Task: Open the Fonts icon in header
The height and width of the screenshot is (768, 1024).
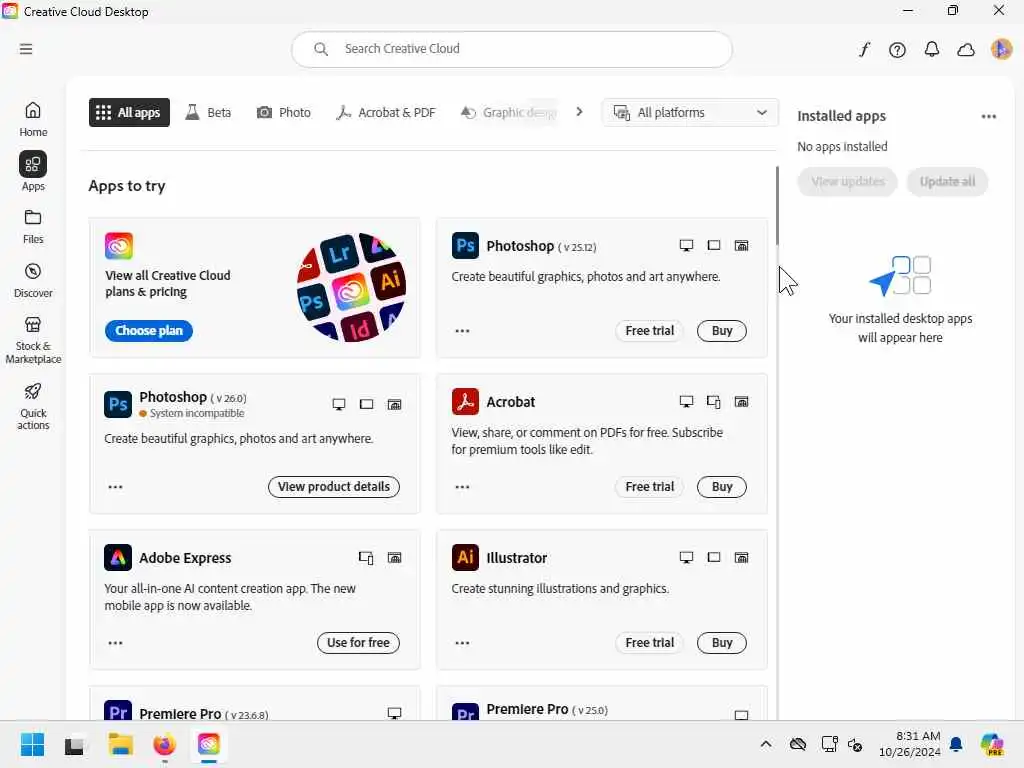Action: 864,50
